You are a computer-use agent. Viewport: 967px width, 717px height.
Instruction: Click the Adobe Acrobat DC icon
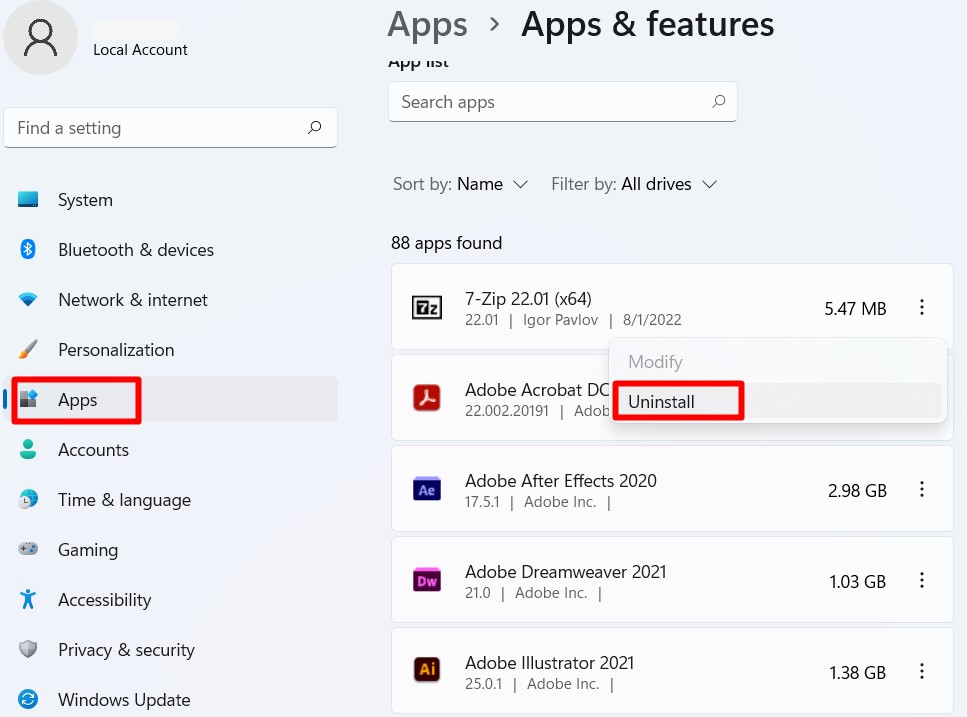(x=427, y=398)
